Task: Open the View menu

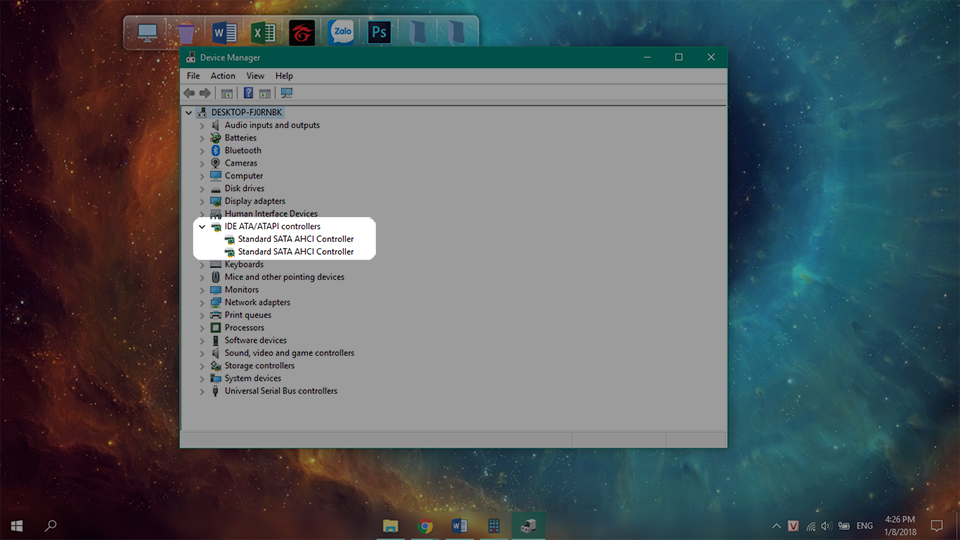Action: point(255,76)
